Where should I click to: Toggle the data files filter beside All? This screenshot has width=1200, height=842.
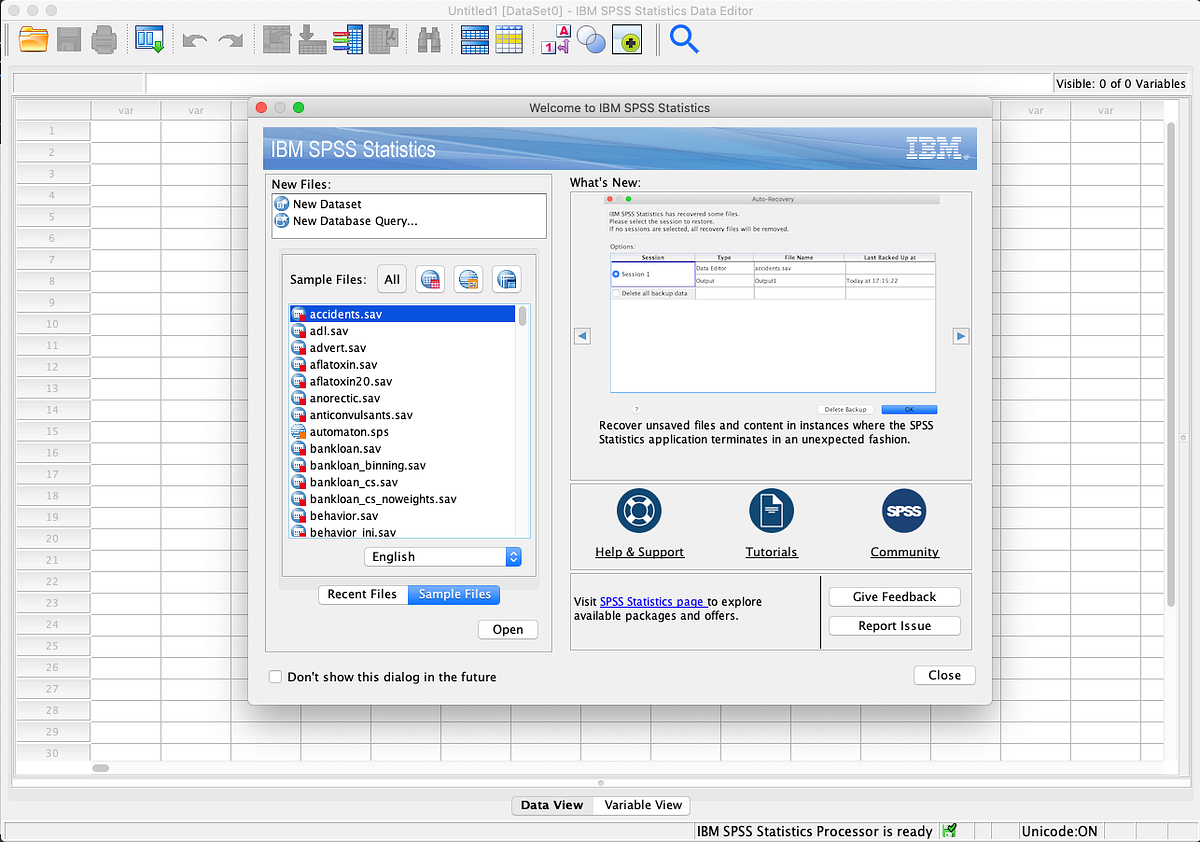[430, 279]
